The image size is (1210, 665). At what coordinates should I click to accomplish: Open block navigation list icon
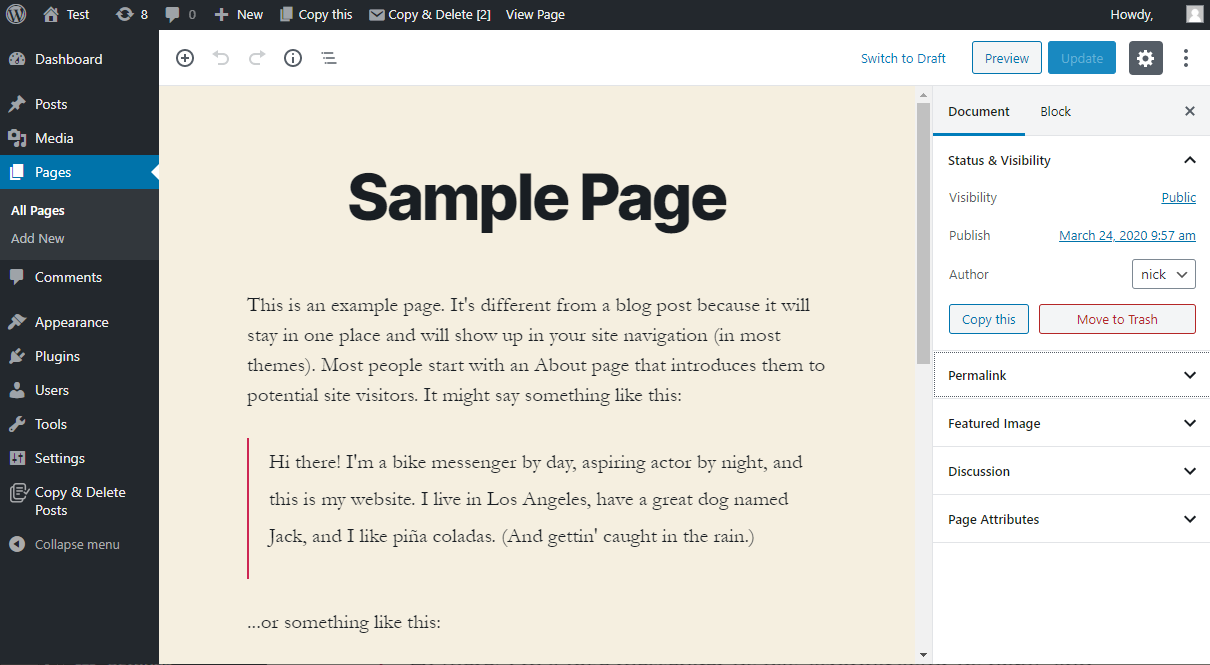click(x=329, y=58)
